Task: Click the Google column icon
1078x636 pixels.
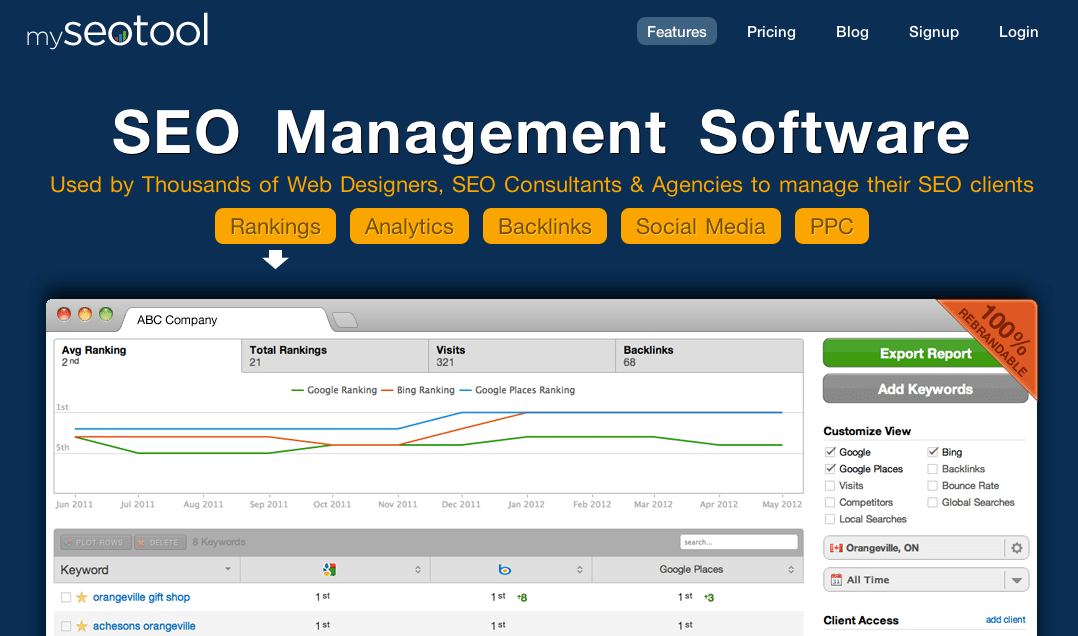Action: 329,569
